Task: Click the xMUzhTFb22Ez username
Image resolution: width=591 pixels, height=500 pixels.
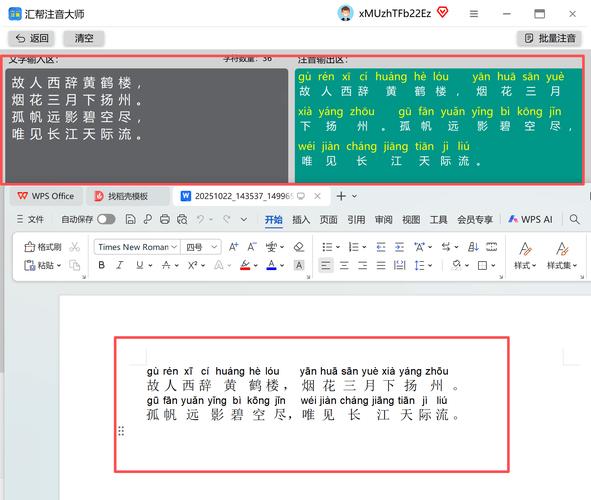Action: pyautogui.click(x=395, y=14)
